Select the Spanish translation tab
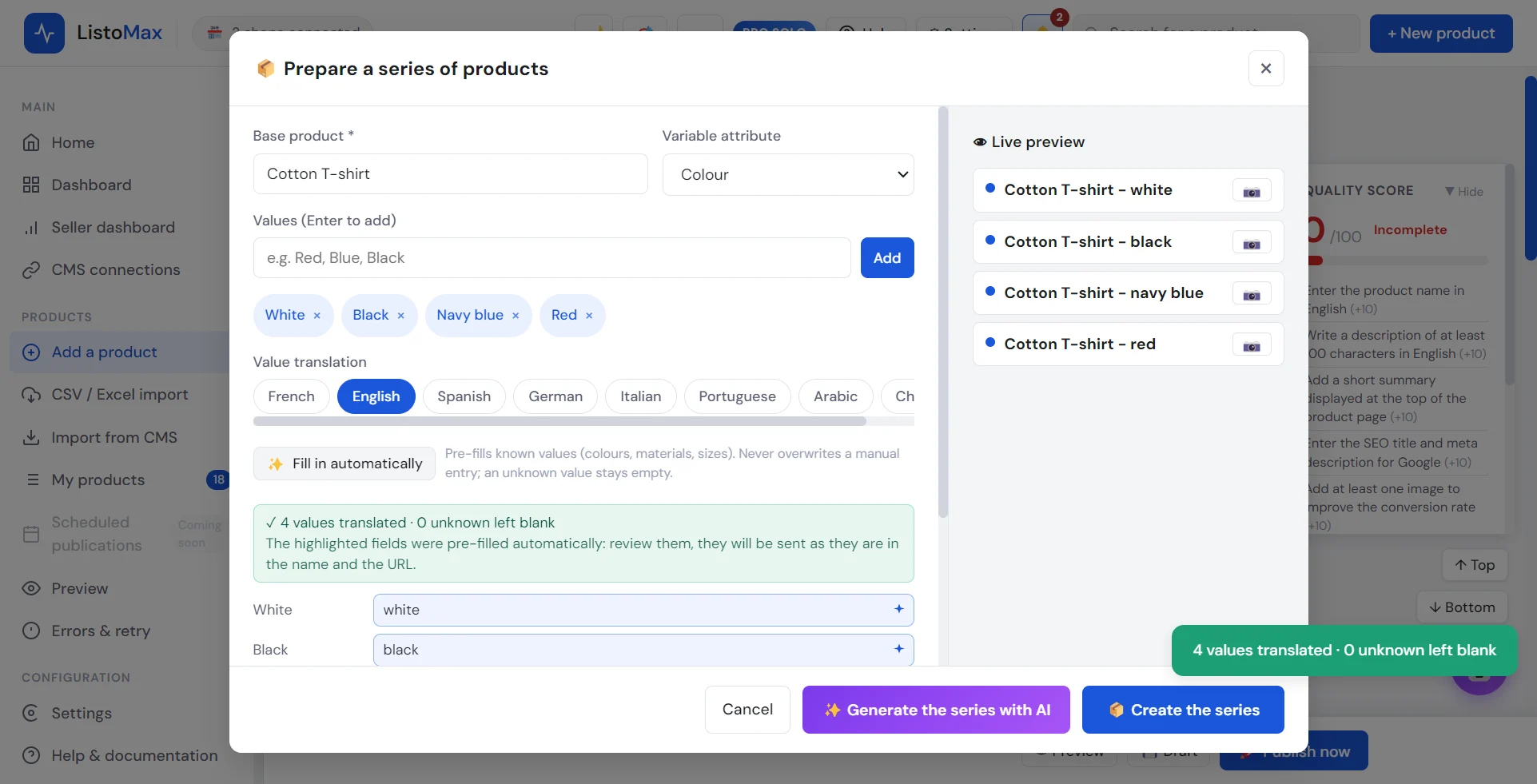Image resolution: width=1537 pixels, height=784 pixels. [x=464, y=396]
